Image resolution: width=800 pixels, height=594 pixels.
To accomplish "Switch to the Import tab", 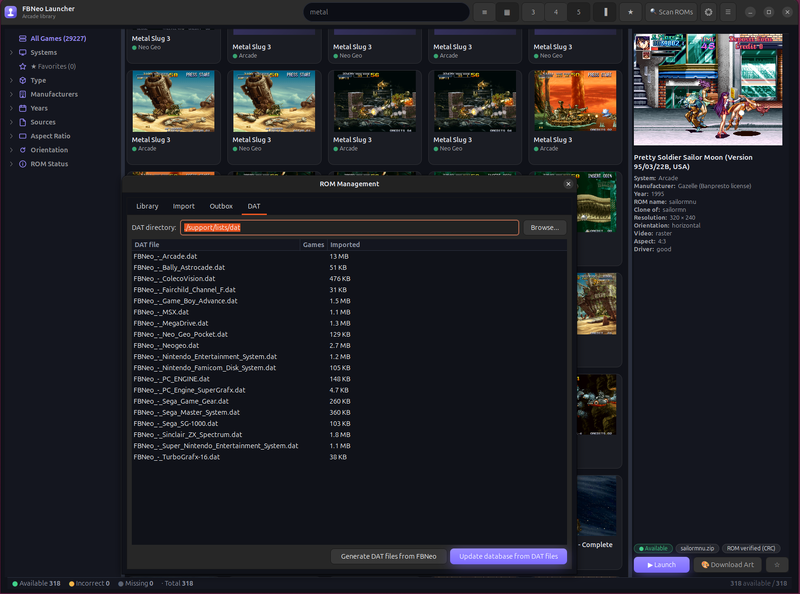I will 184,206.
